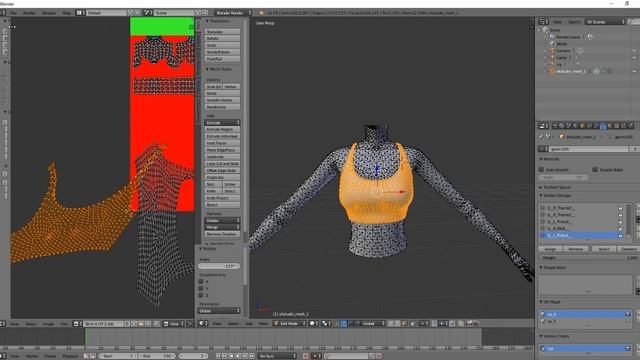Open the Modifiers properties tab
This screenshot has width=640, height=360.
[595, 126]
